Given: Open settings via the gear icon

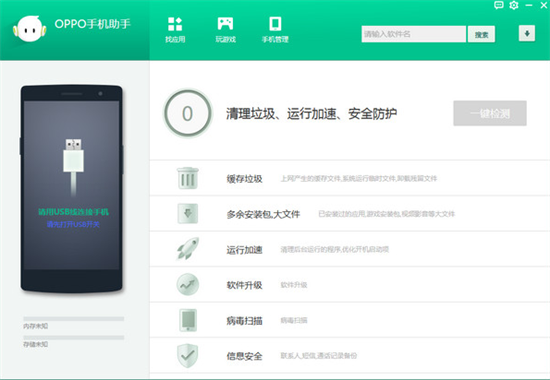Looking at the screenshot, I should coord(514,5).
